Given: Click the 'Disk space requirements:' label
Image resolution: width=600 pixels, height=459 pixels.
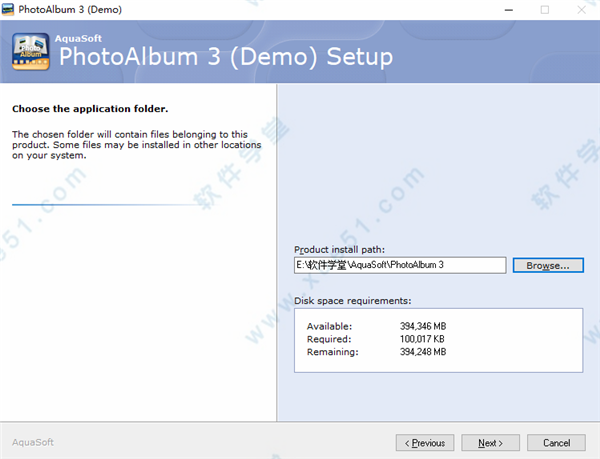Looking at the screenshot, I should point(352,301).
